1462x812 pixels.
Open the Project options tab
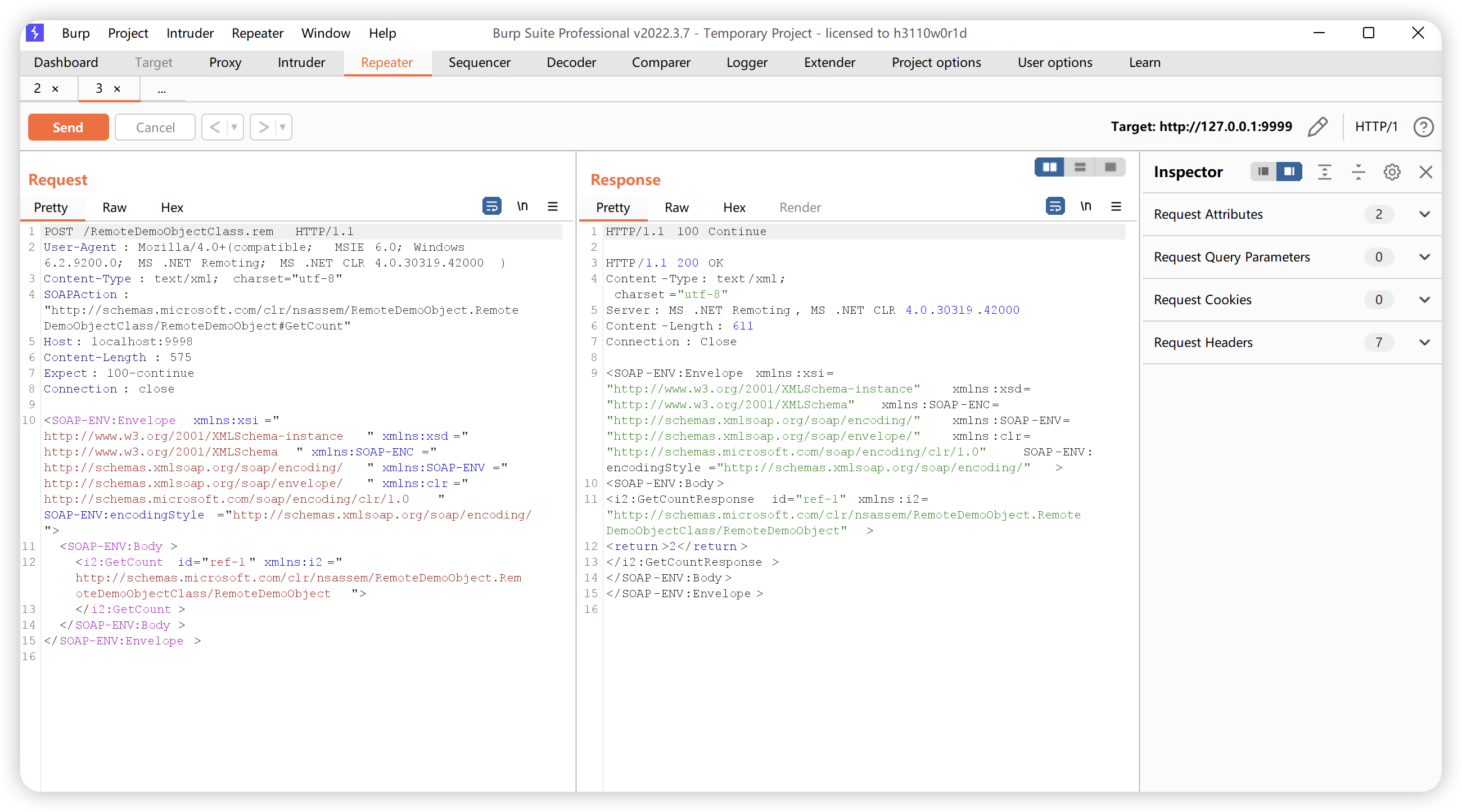pyautogui.click(x=936, y=62)
